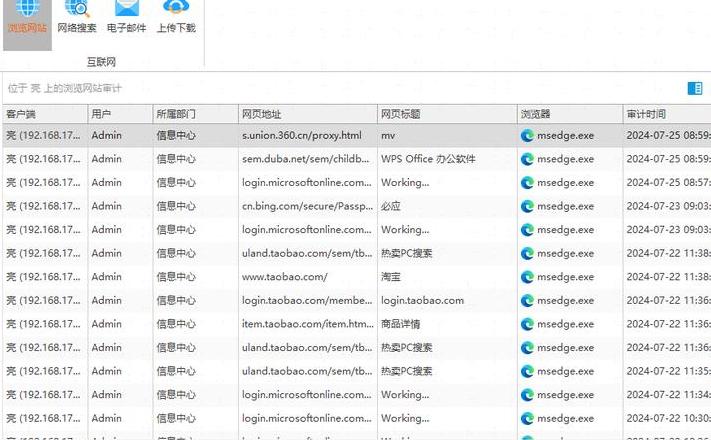
Task: Open the 电子邮件 audit icon
Action: 127,18
